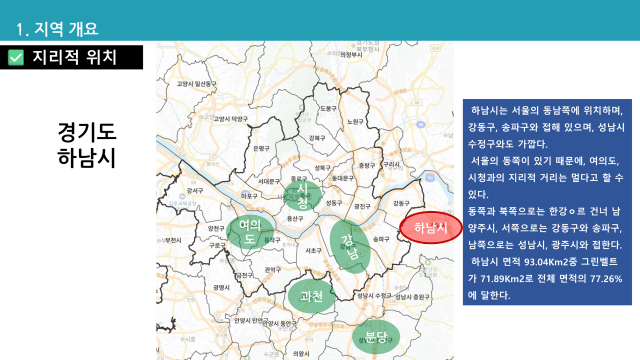Select the red 하남시 oval marker
640x360 pixels.
point(431,228)
